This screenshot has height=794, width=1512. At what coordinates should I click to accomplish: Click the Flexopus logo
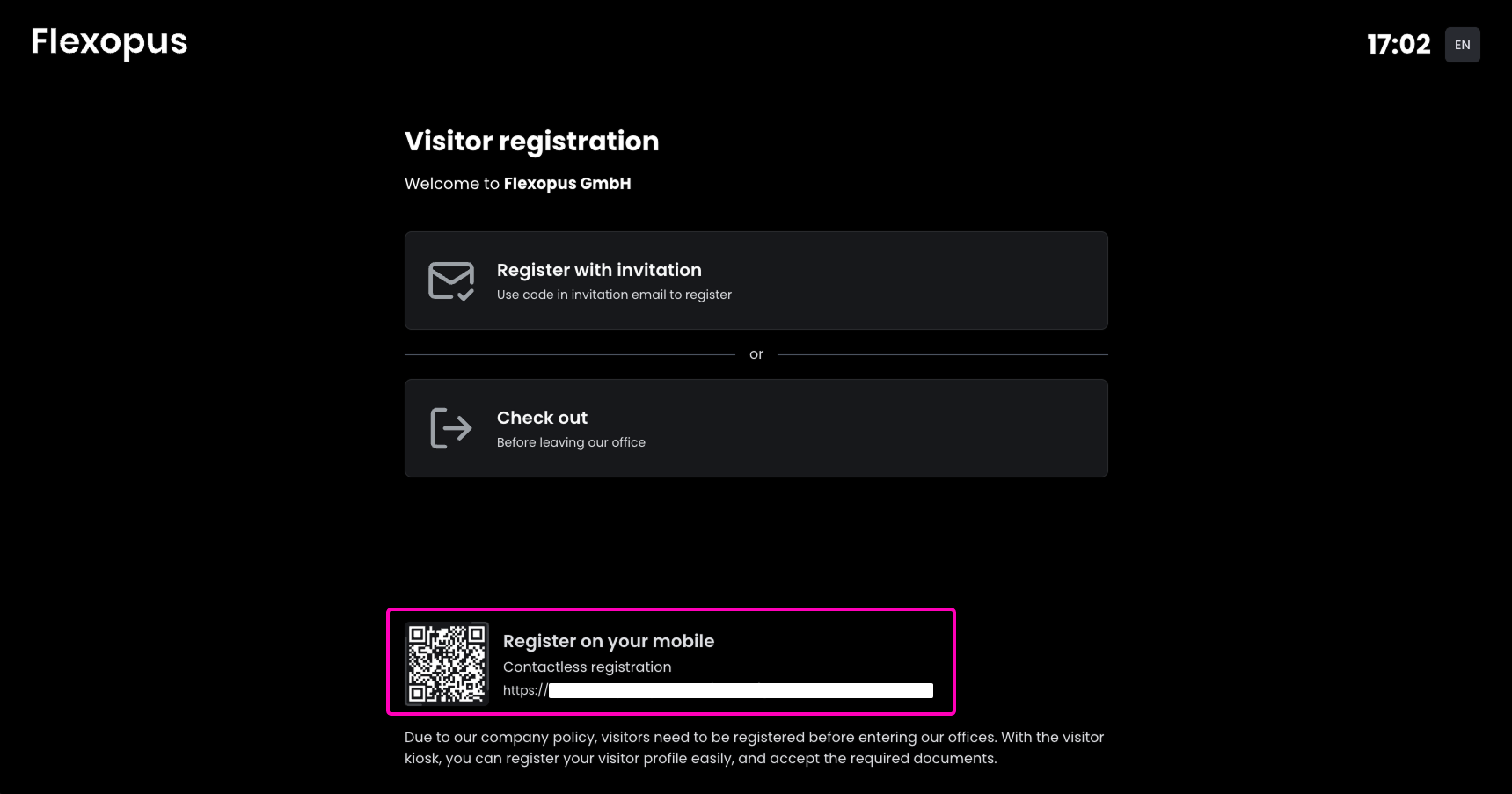click(109, 42)
